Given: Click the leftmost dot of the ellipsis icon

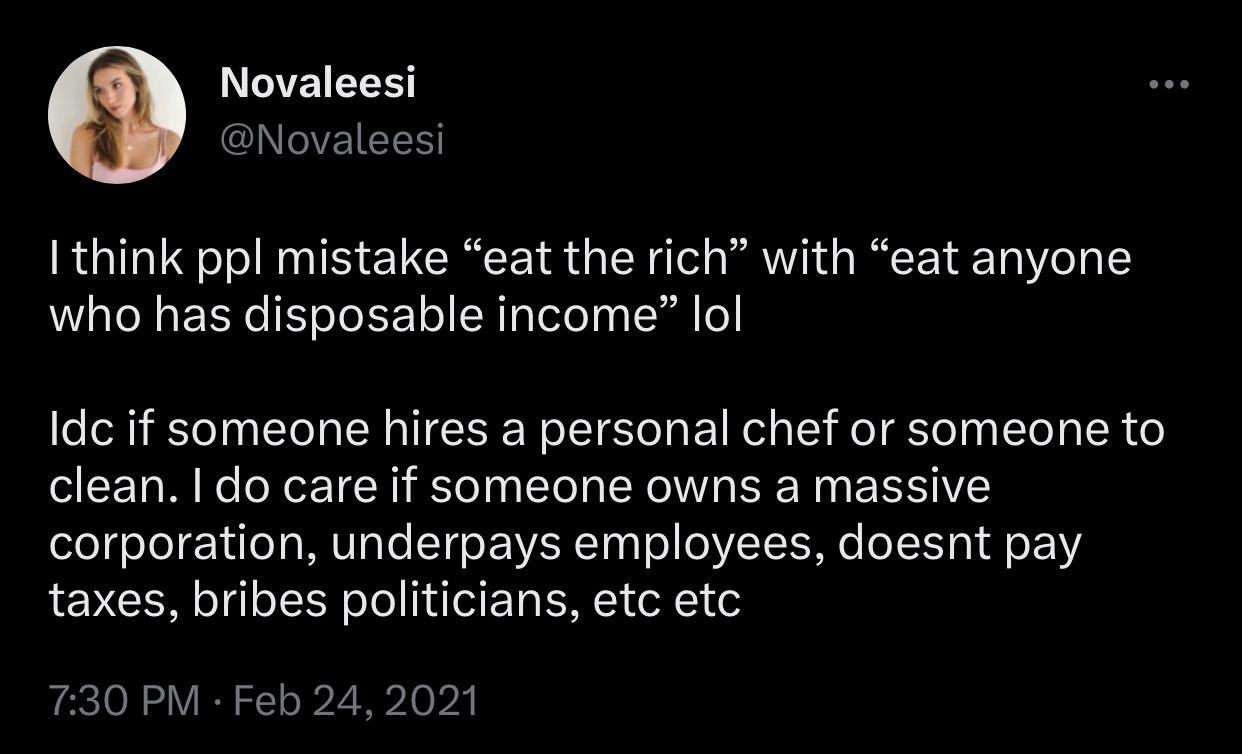Looking at the screenshot, I should 1155,84.
